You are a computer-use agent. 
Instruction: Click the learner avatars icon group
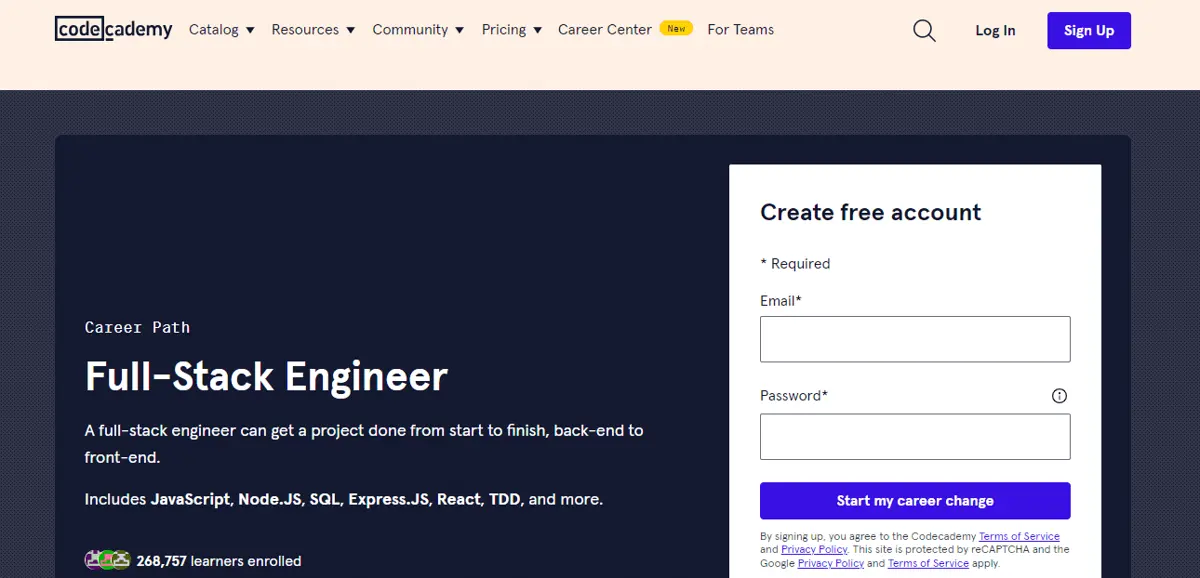click(108, 560)
